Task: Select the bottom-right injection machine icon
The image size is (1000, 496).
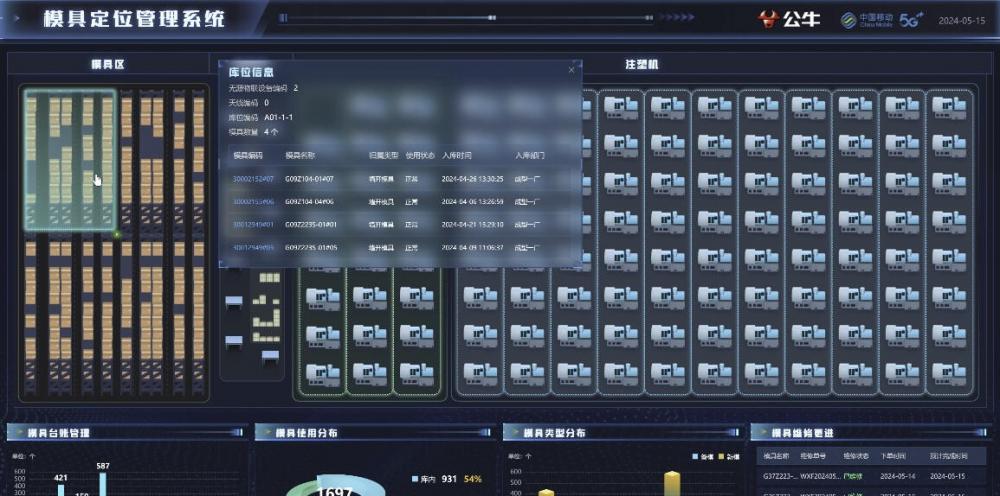Action: 948,373
